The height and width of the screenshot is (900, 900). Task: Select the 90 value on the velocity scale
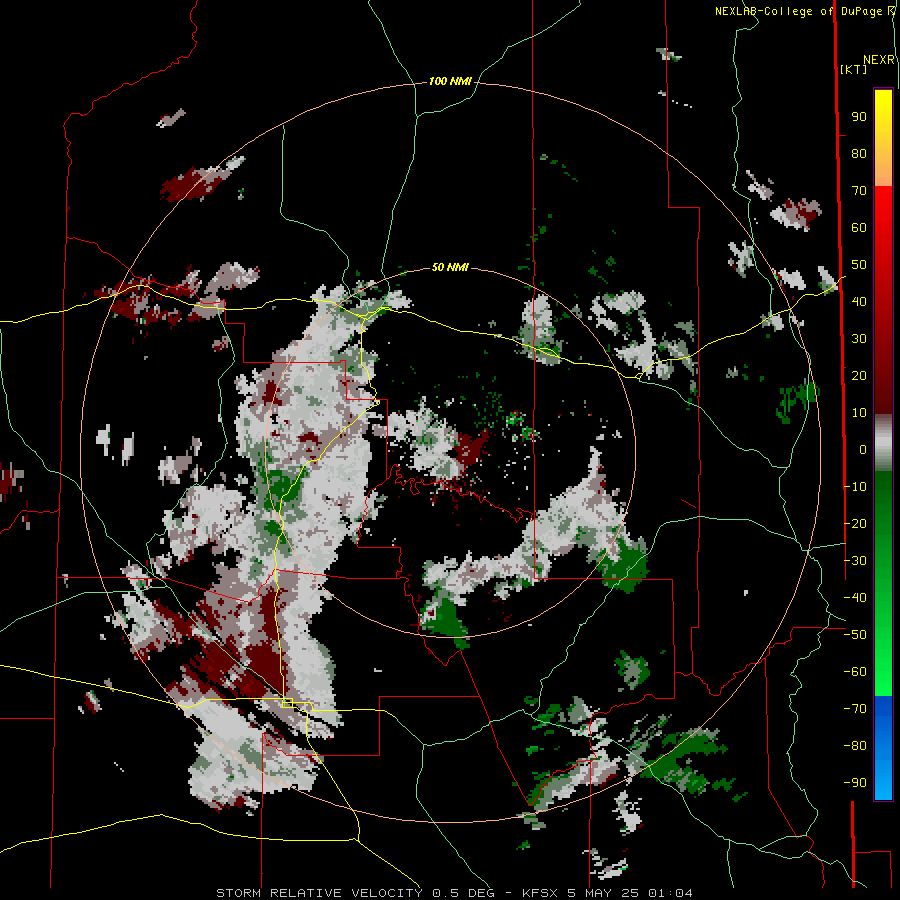[859, 117]
